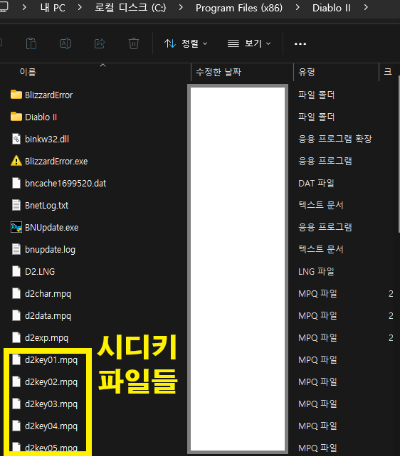
Task: Click the file name d2char.mpq
Action: pyautogui.click(x=48, y=294)
